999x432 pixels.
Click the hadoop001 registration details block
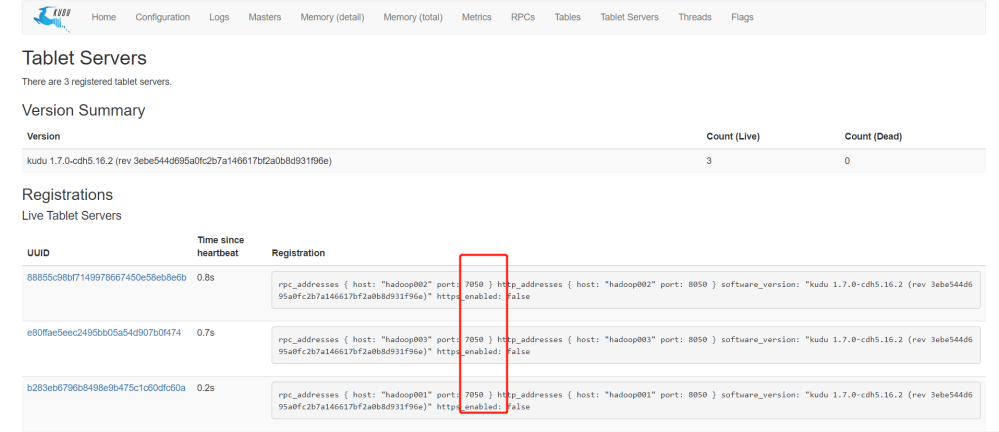(x=626, y=400)
